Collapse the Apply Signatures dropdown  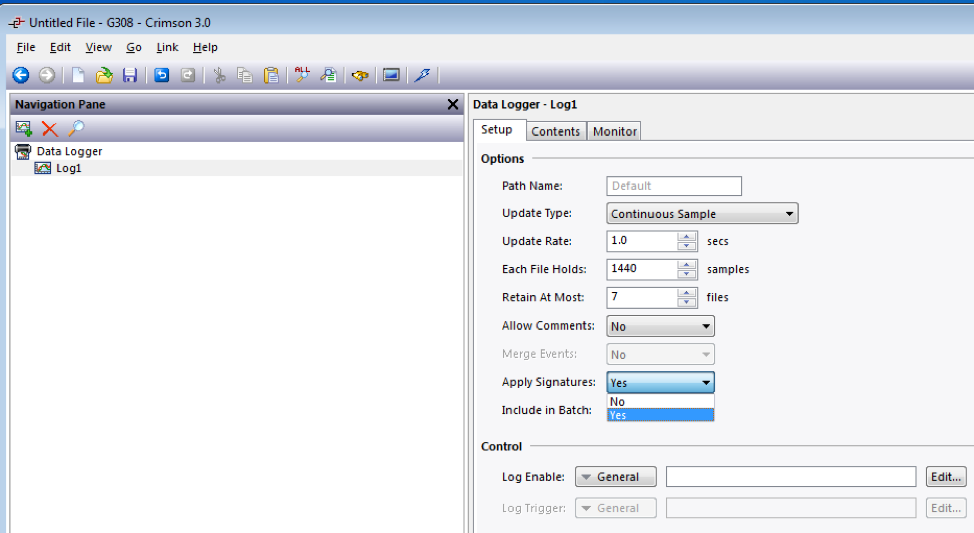coord(660,382)
